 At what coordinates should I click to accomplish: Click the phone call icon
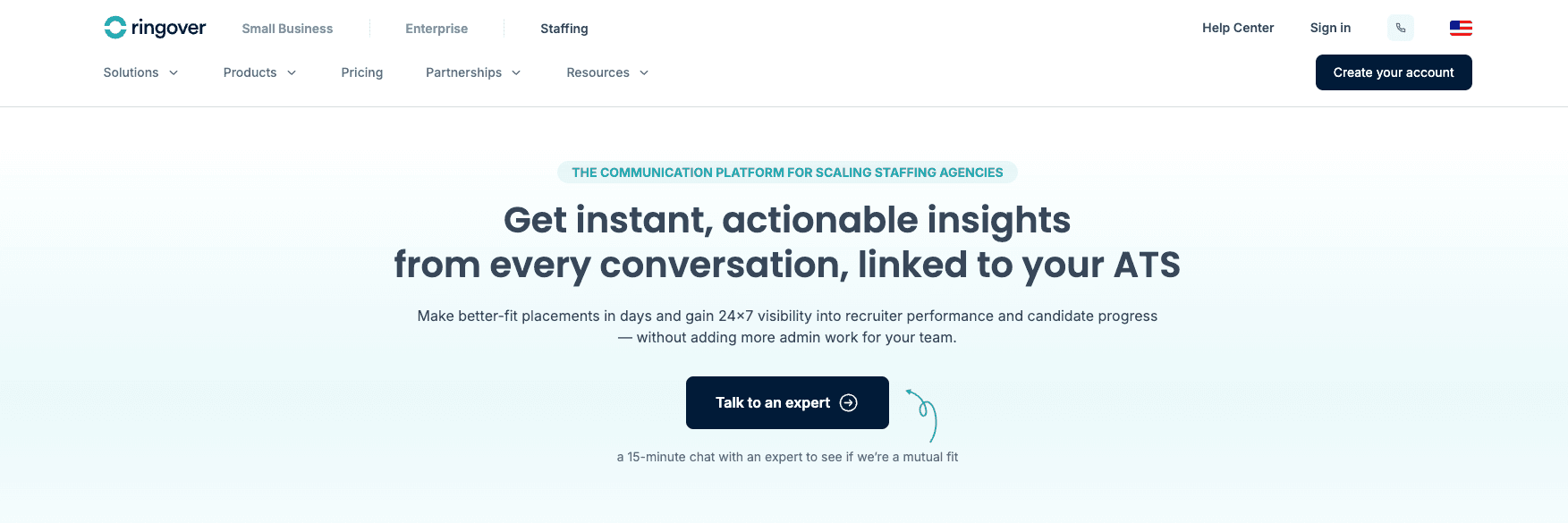(1401, 28)
